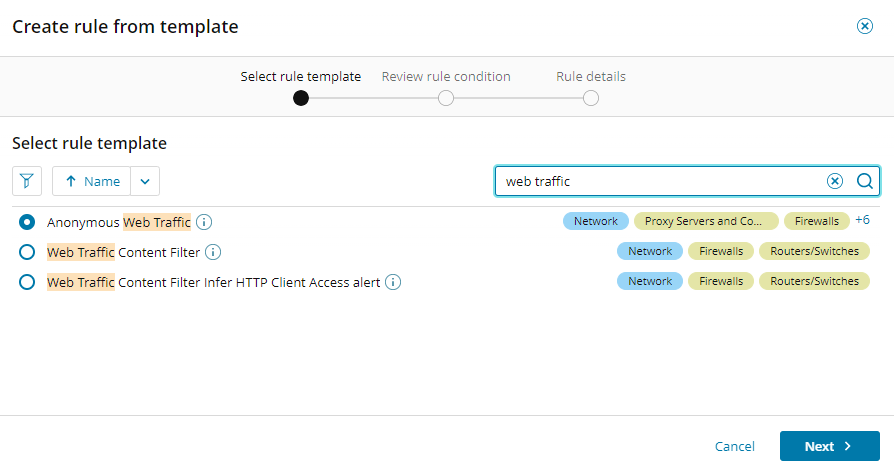The image size is (894, 474).
Task: Click the Cancel link
Action: [x=734, y=446]
